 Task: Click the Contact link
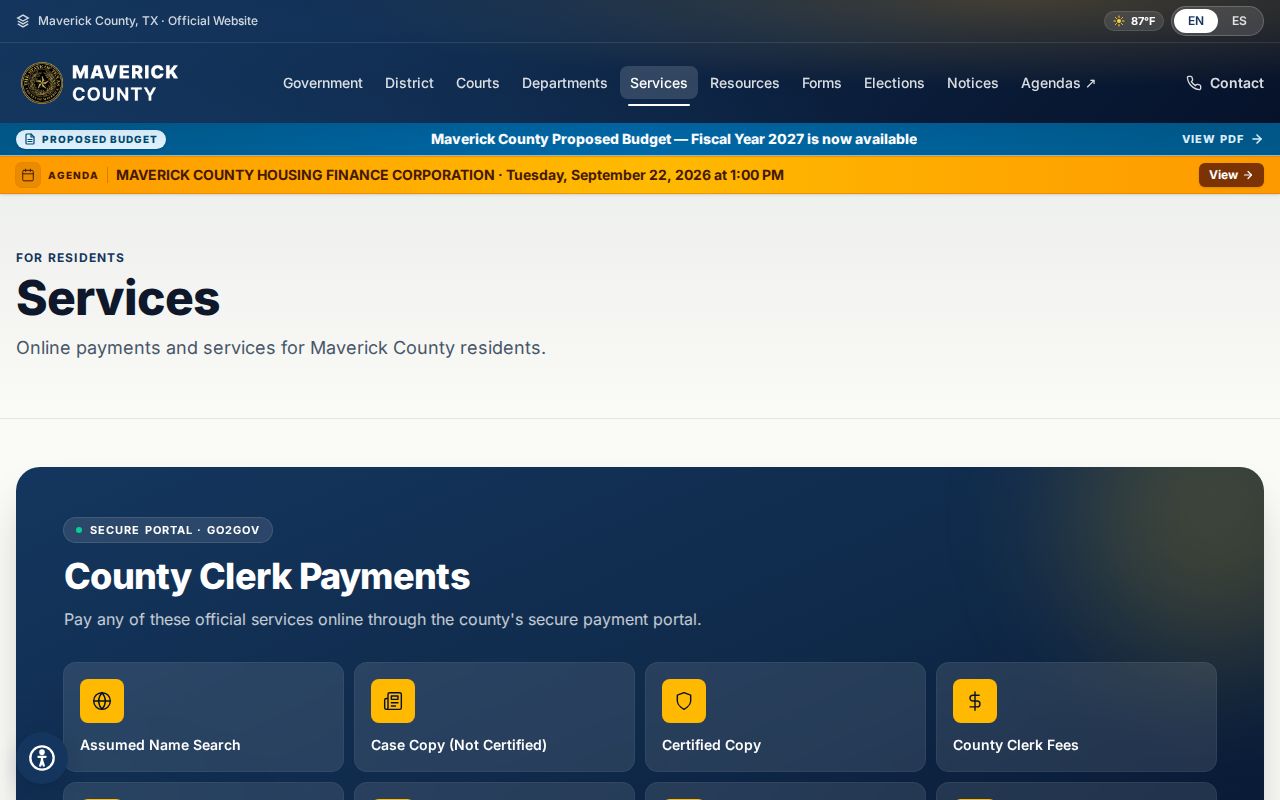click(1225, 83)
